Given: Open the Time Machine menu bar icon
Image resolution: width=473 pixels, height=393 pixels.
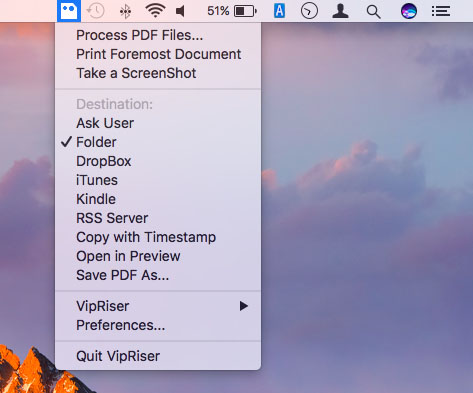Looking at the screenshot, I should (x=95, y=11).
